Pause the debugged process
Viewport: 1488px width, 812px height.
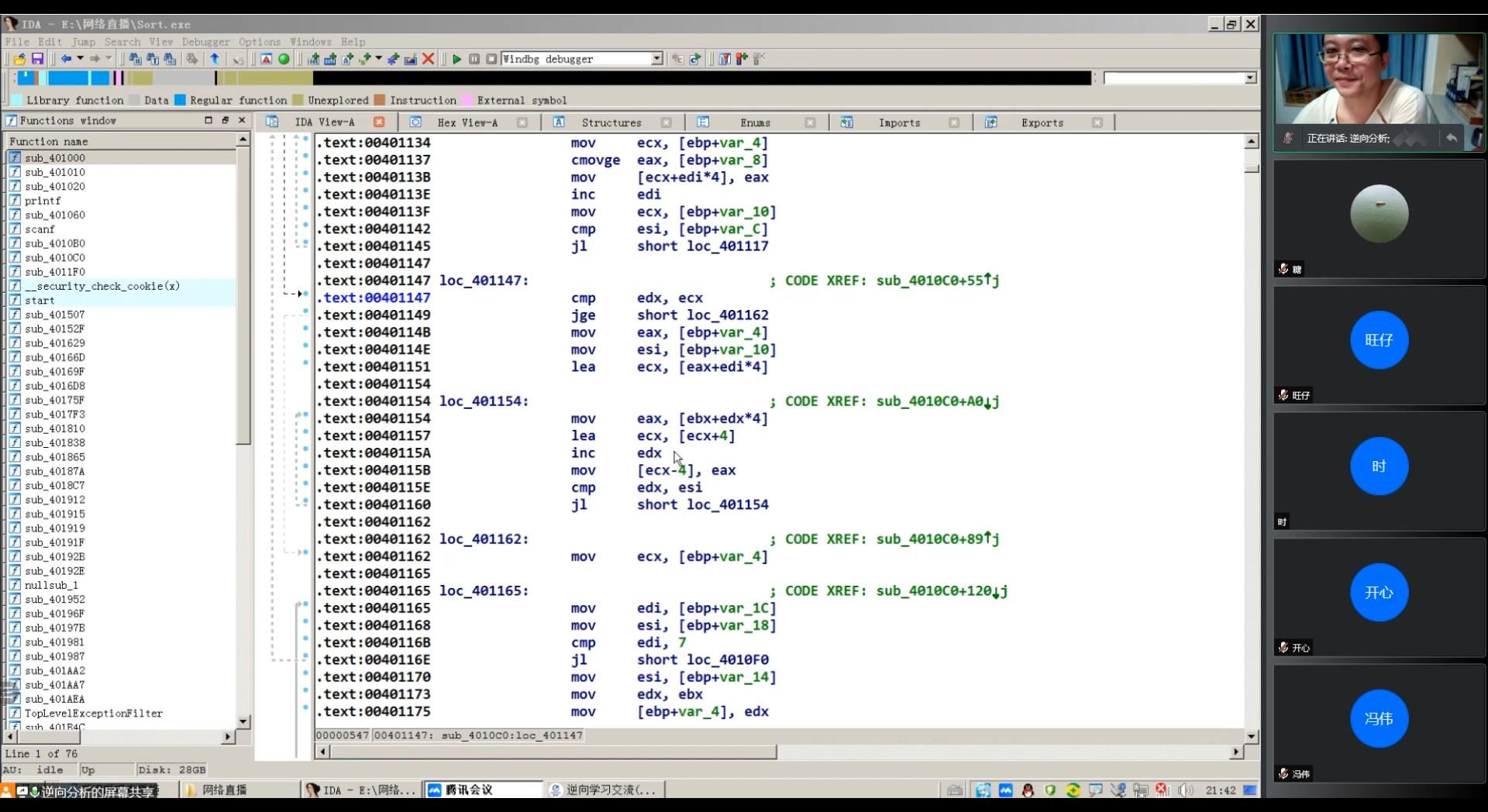coord(474,59)
